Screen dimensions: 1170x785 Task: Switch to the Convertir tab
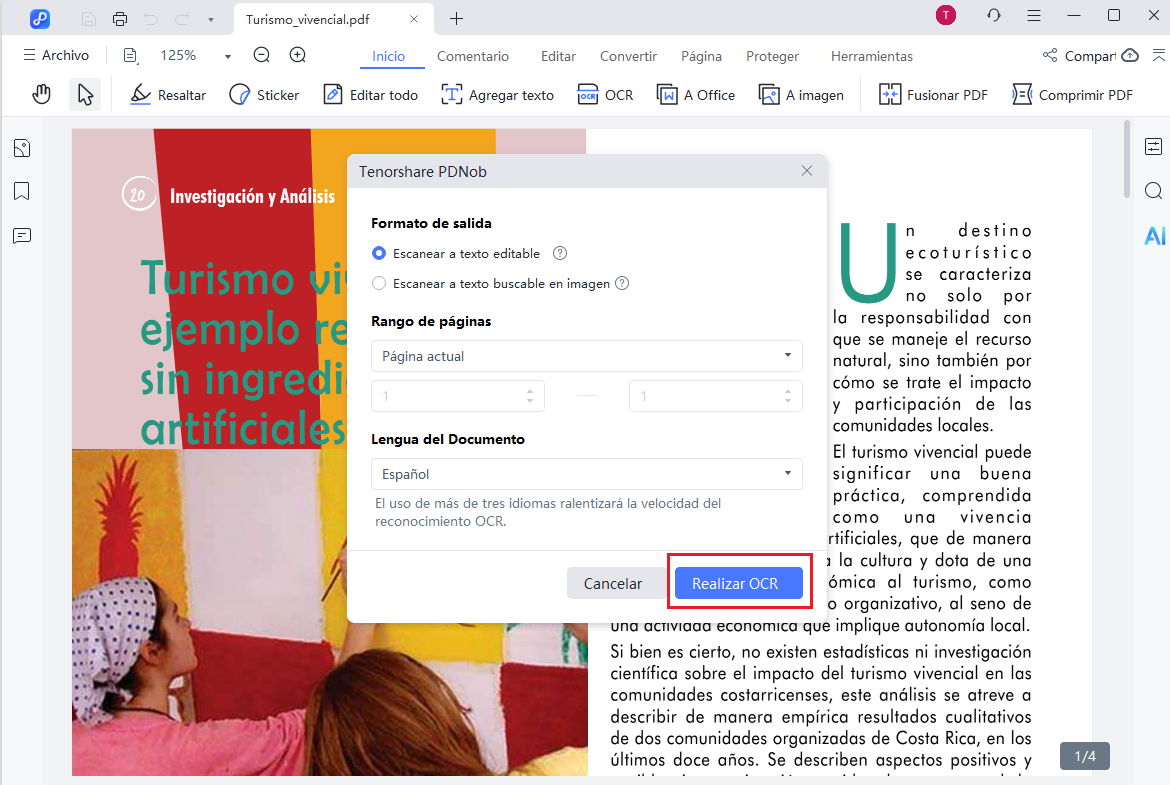628,56
